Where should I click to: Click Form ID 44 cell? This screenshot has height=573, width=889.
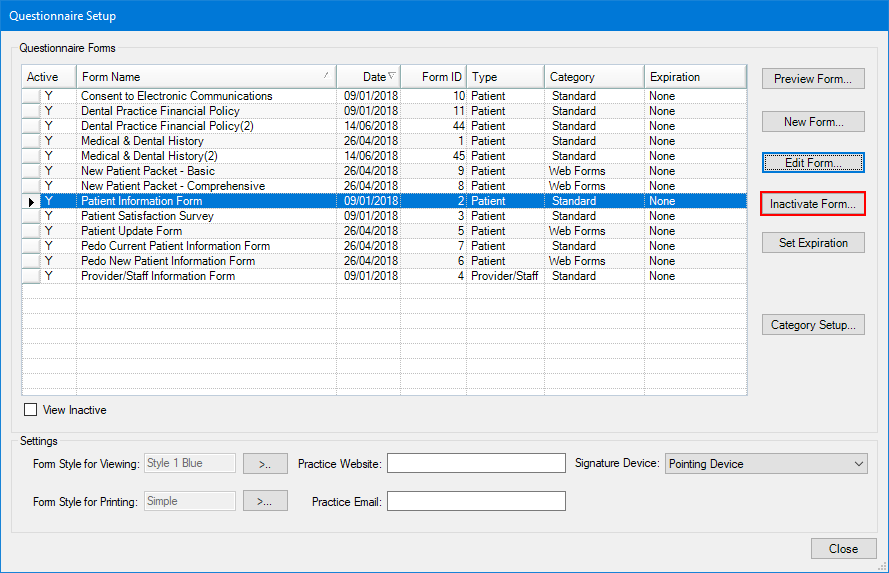434,126
